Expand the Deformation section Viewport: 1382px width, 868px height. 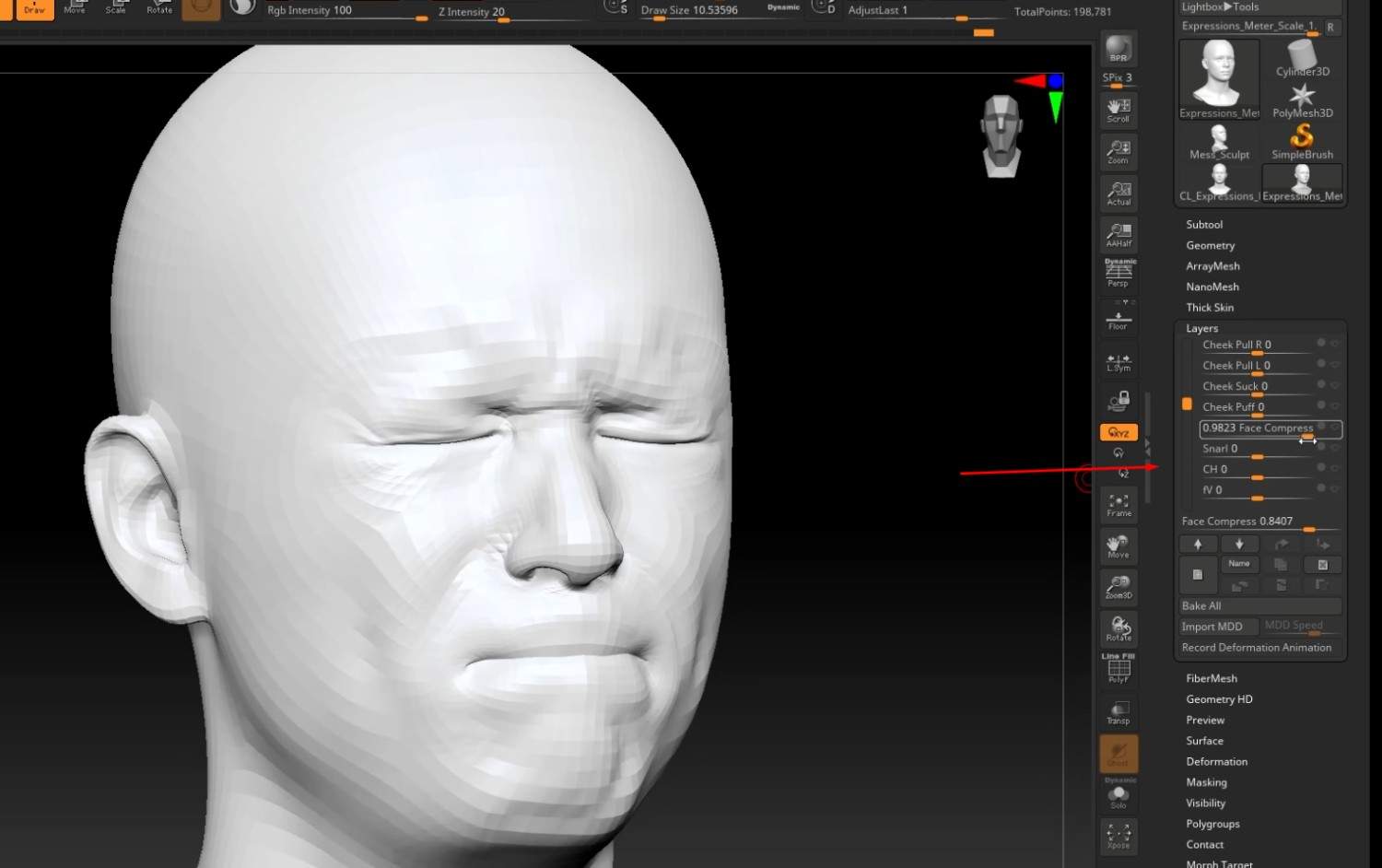[x=1217, y=762]
